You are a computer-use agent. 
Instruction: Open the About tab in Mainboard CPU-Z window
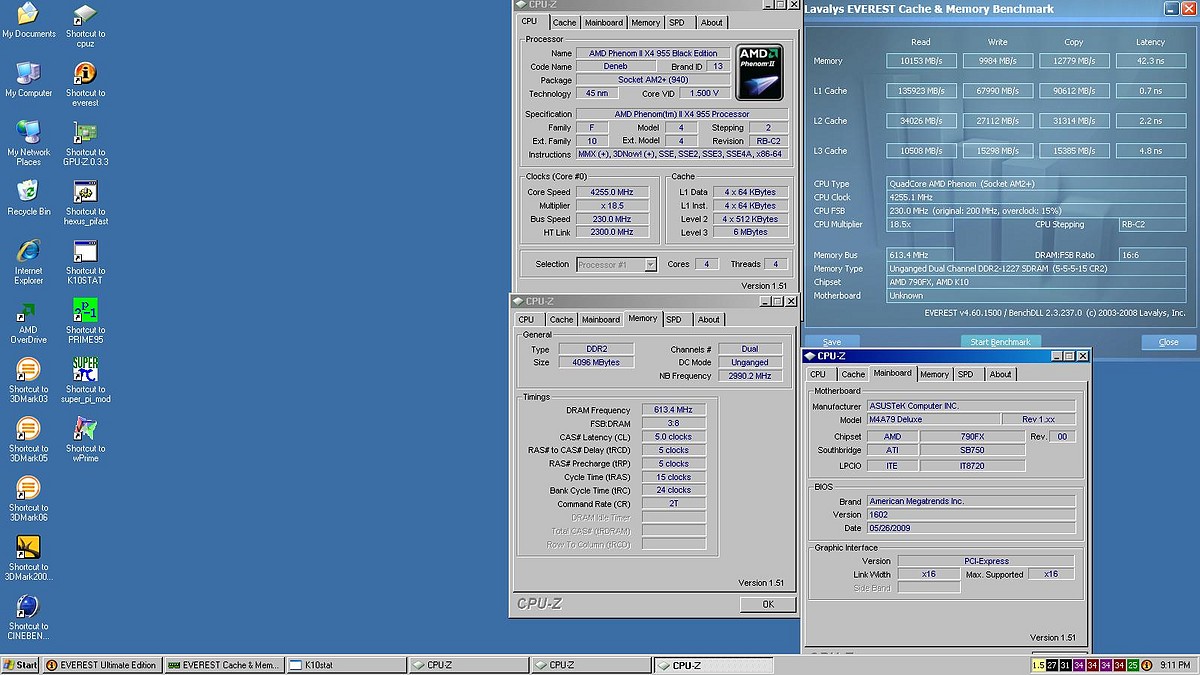tap(1000, 374)
